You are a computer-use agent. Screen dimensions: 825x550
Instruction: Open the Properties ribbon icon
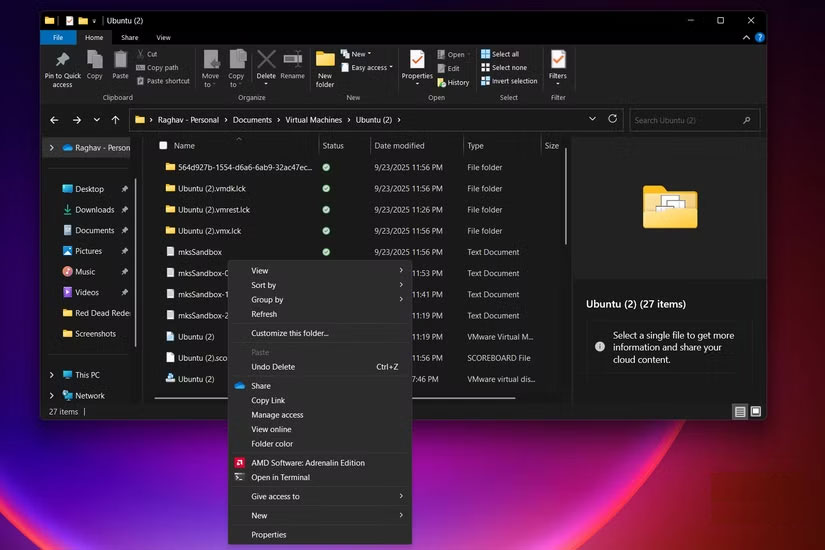pyautogui.click(x=417, y=64)
